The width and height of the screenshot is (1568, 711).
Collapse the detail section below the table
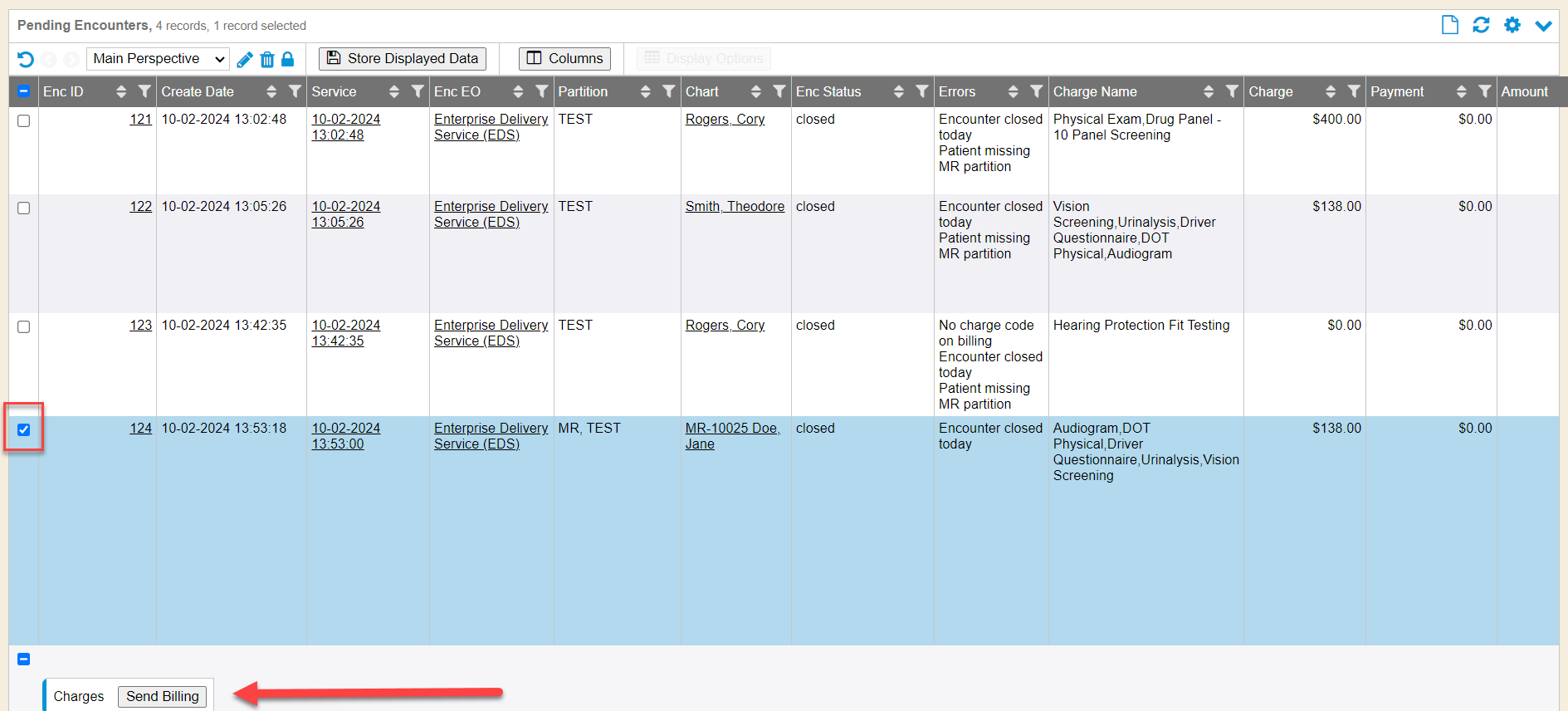click(x=24, y=660)
